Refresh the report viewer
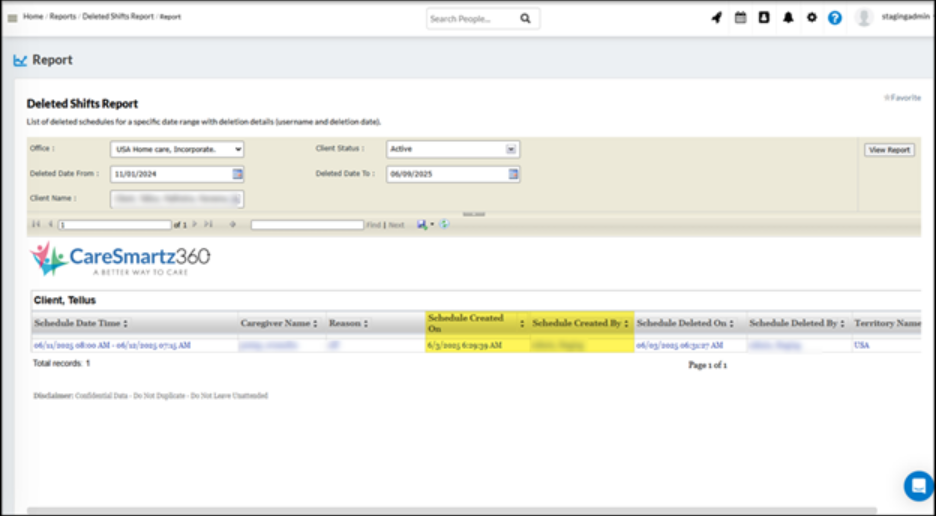936x516 pixels. tap(444, 225)
